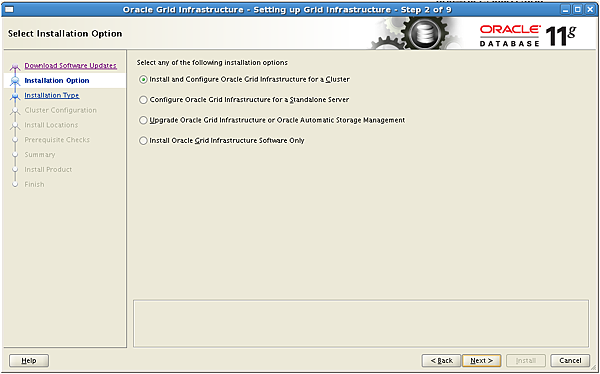The height and width of the screenshot is (374, 600).
Task: Select Upgrade Oracle Grid Infrastructure or ASM option
Action: point(272,120)
